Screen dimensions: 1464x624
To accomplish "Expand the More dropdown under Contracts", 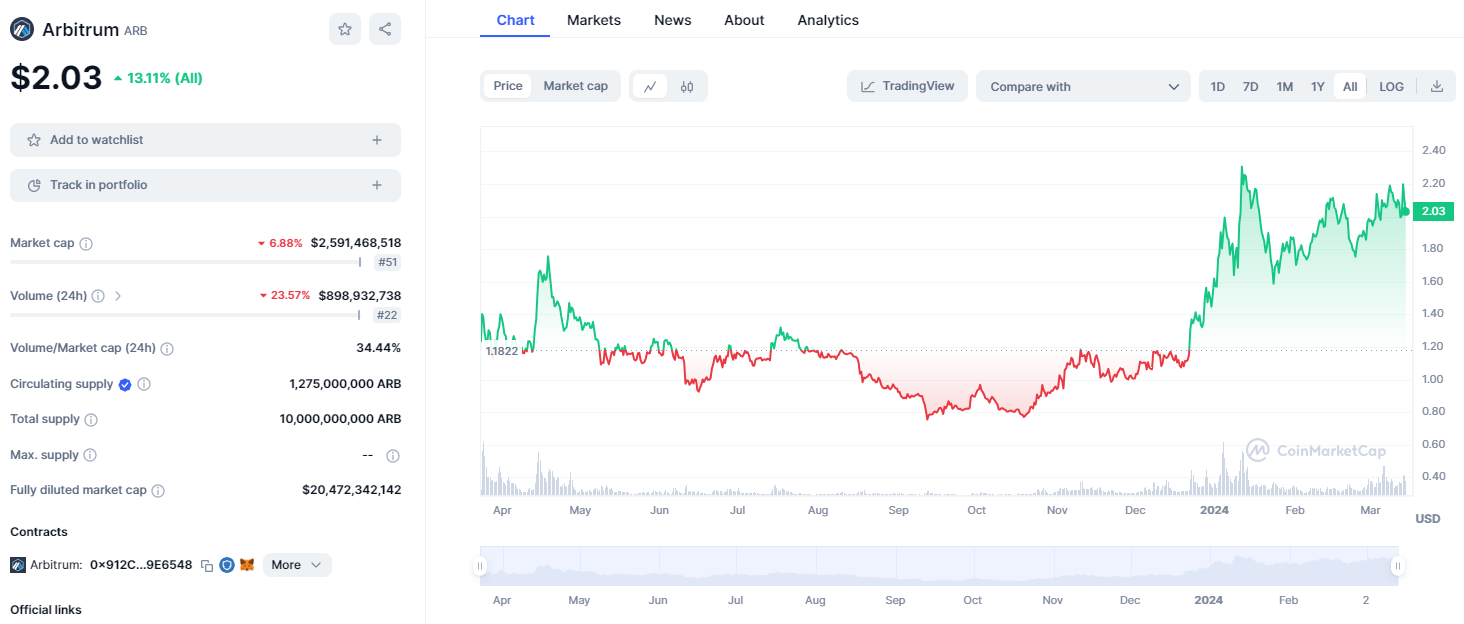I will [296, 565].
